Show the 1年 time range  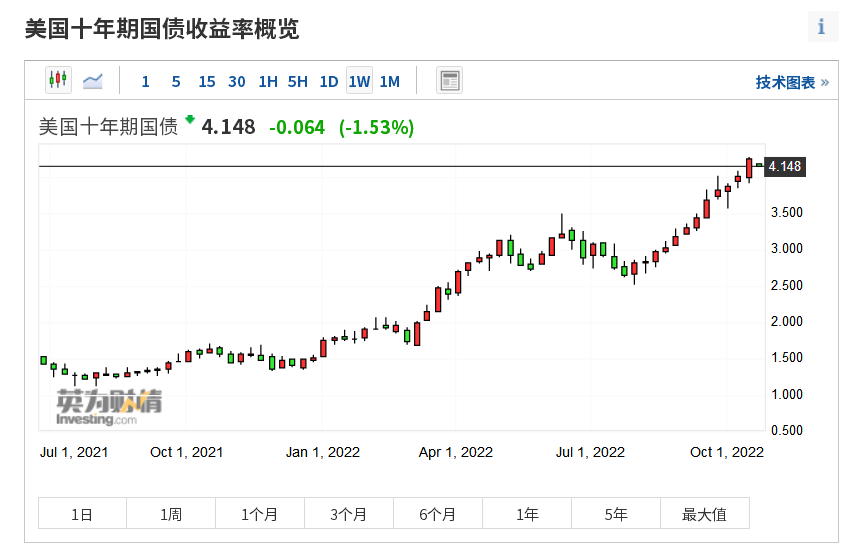click(527, 514)
